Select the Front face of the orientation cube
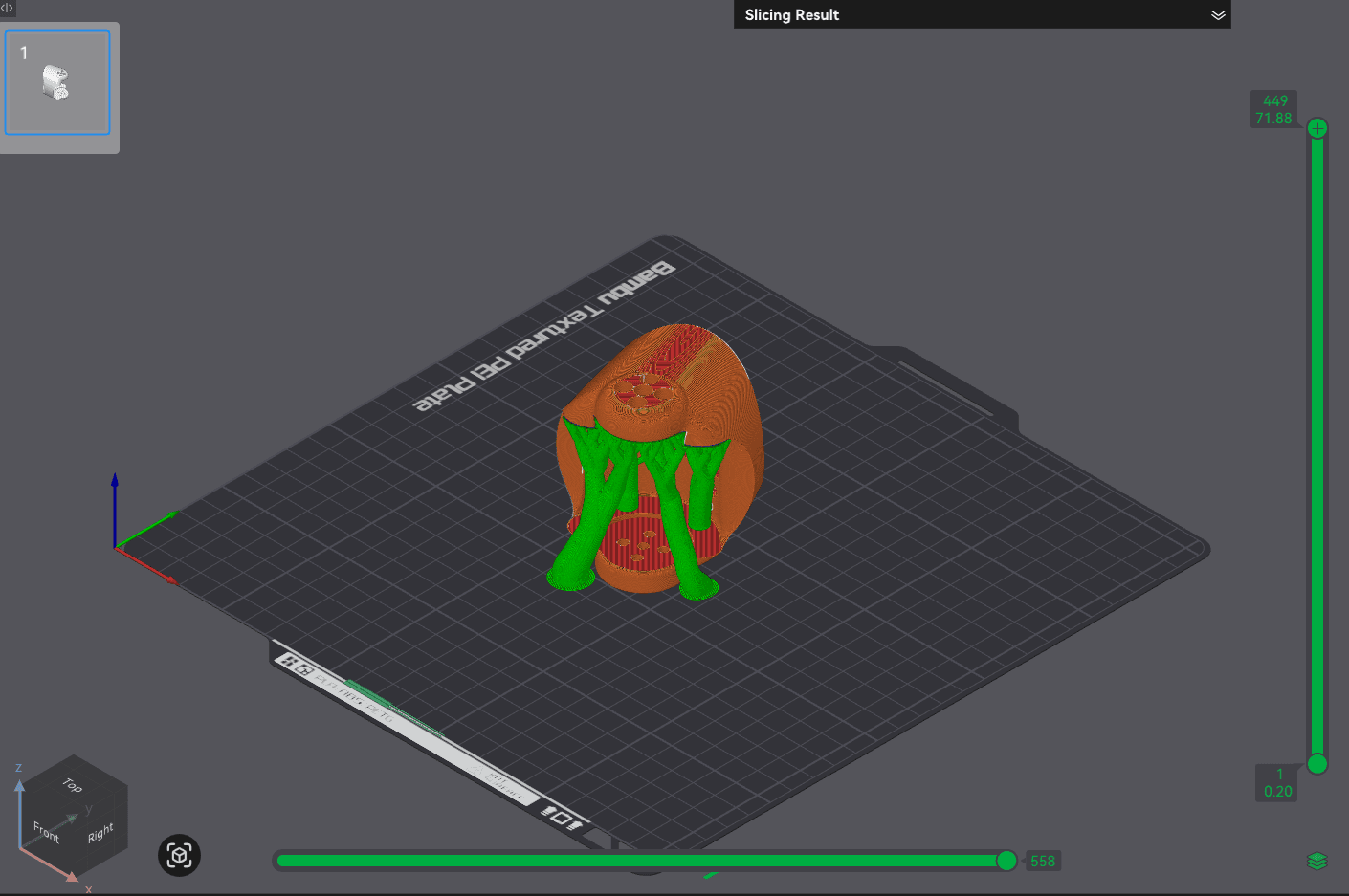 tap(45, 831)
